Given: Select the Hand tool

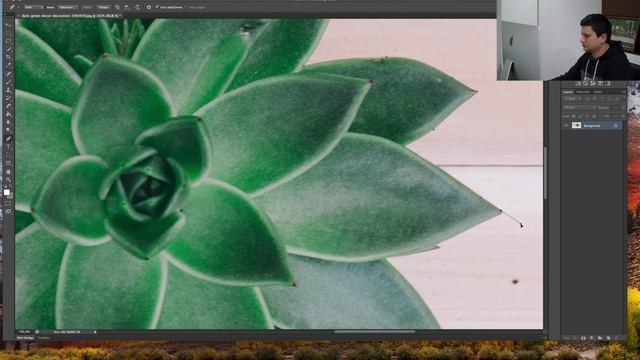Looking at the screenshot, I should point(8,171).
